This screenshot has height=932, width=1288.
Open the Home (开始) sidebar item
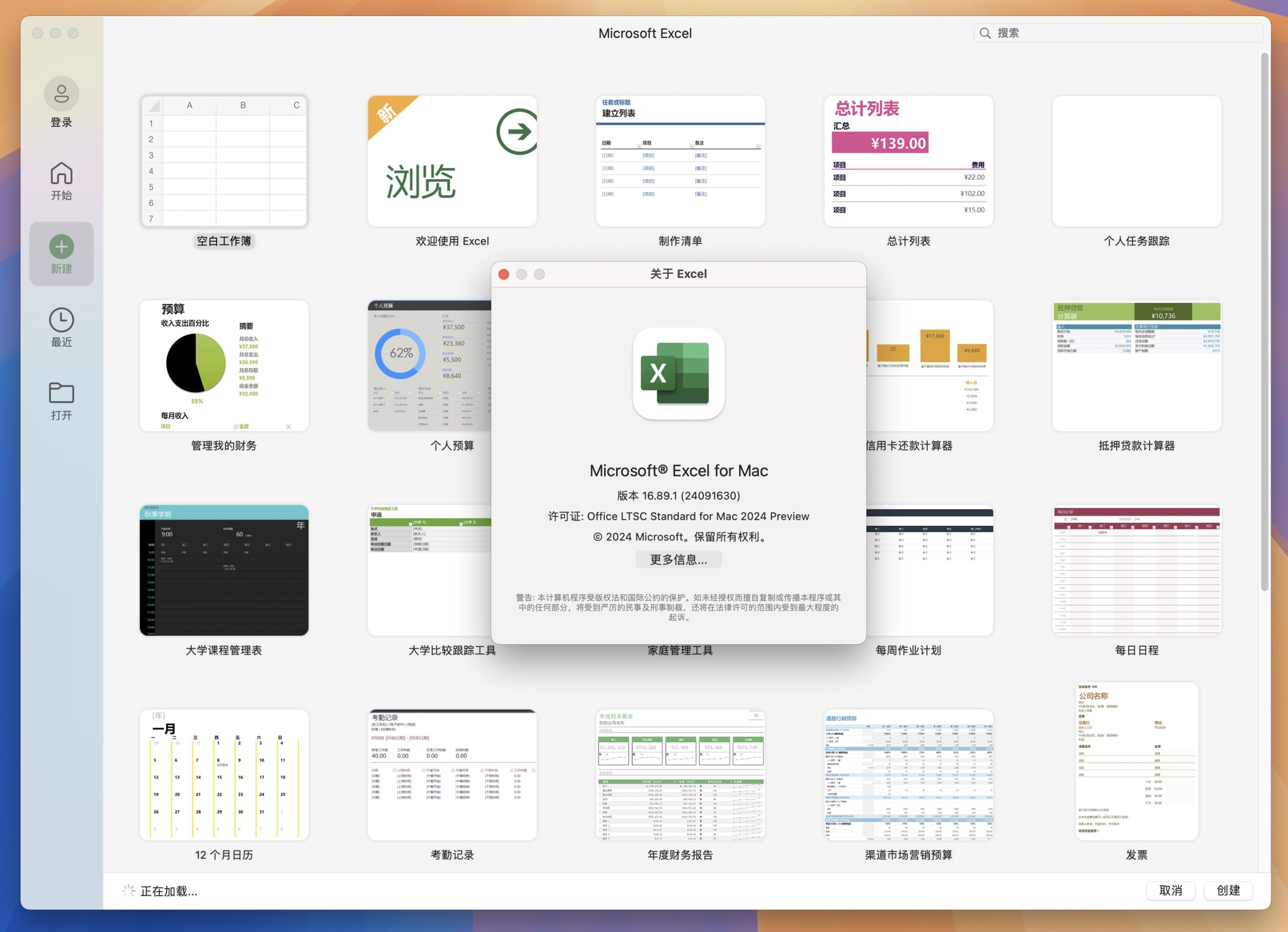(61, 181)
